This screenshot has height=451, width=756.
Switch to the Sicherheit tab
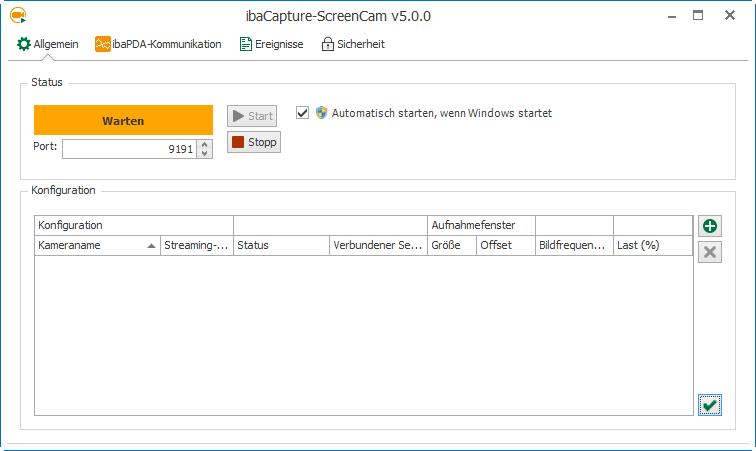[353, 44]
